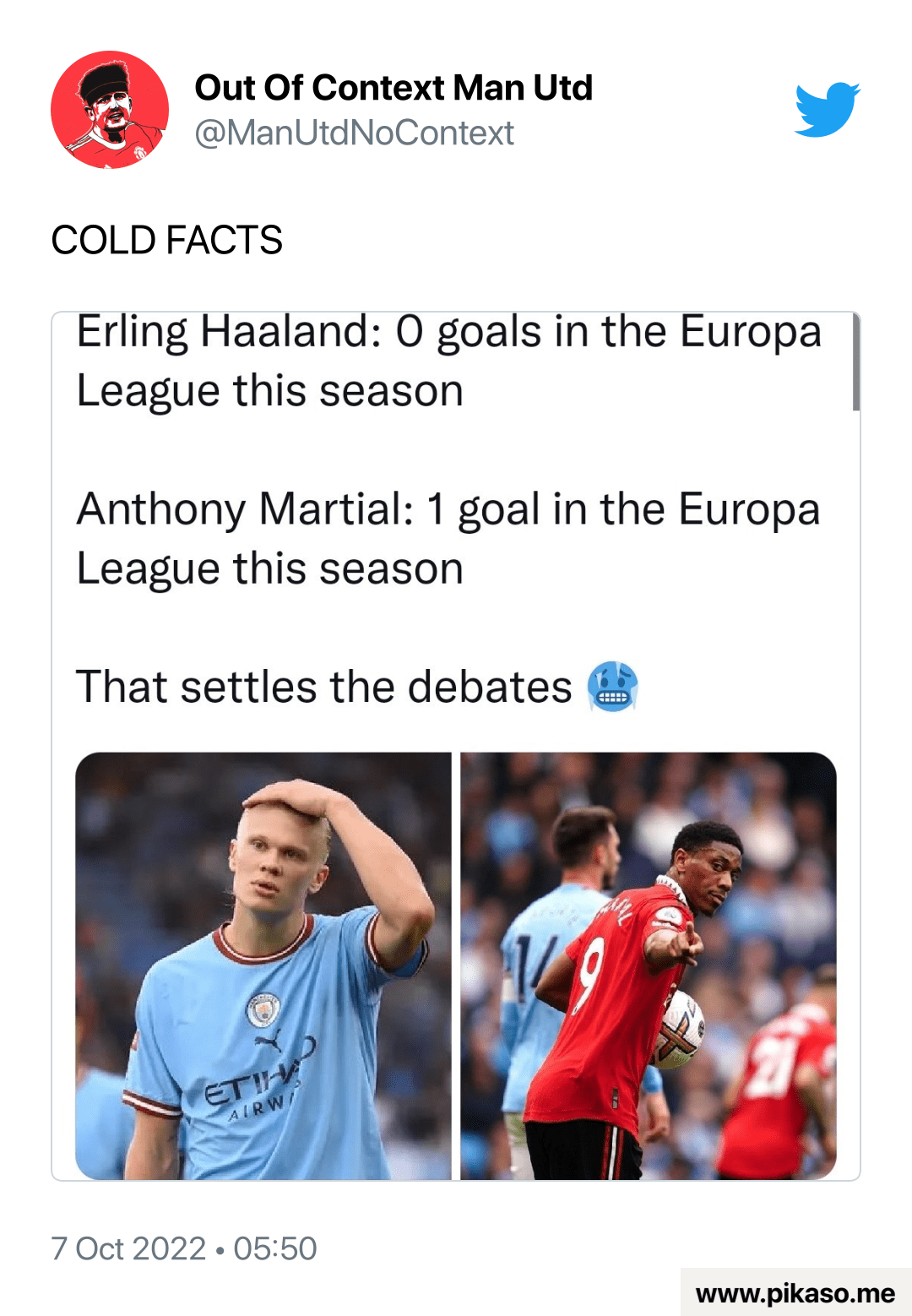Open the @ManUtdNoContext handle
The width and height of the screenshot is (912, 1316).
354,133
